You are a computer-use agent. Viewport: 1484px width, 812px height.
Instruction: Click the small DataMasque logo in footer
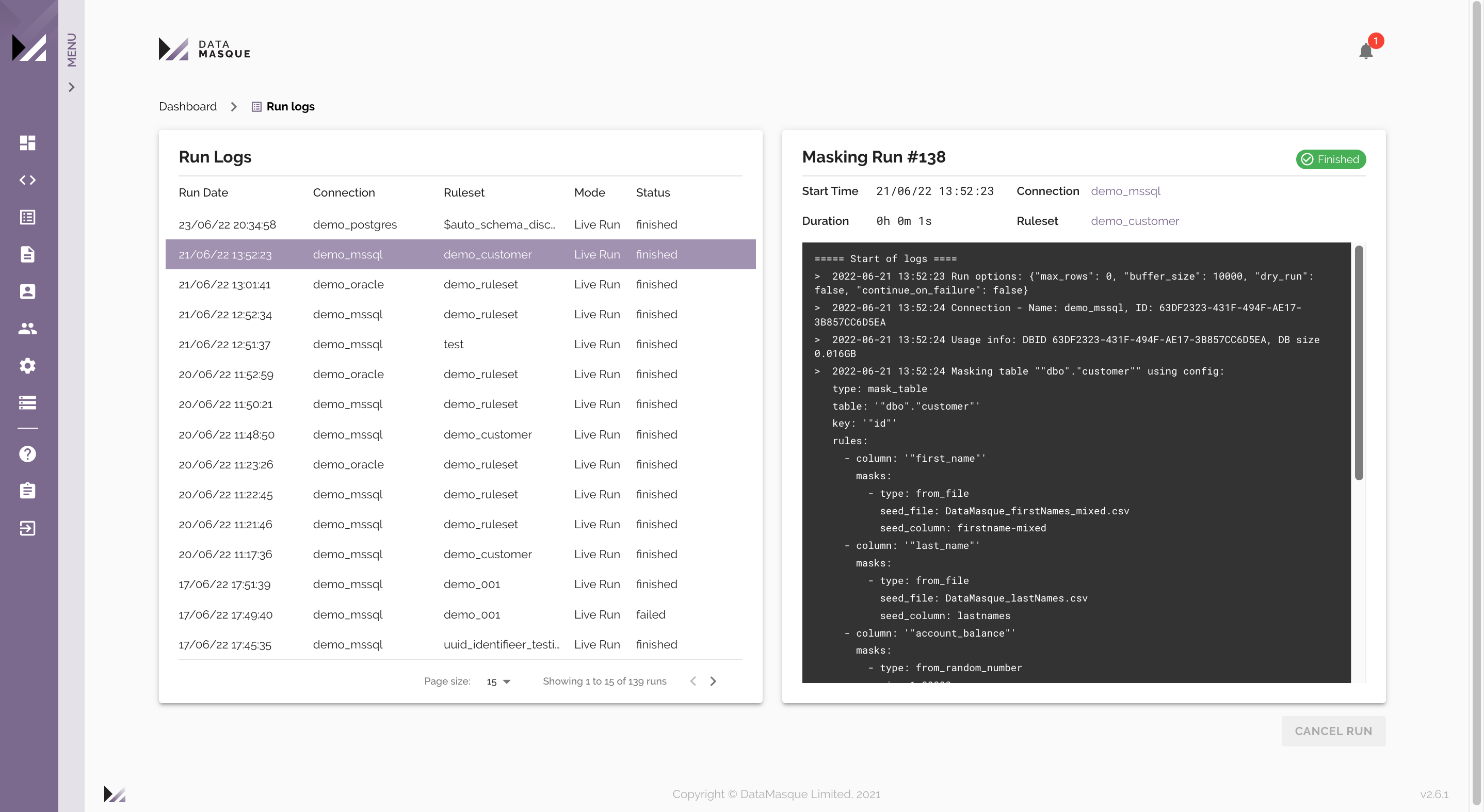coord(115,793)
